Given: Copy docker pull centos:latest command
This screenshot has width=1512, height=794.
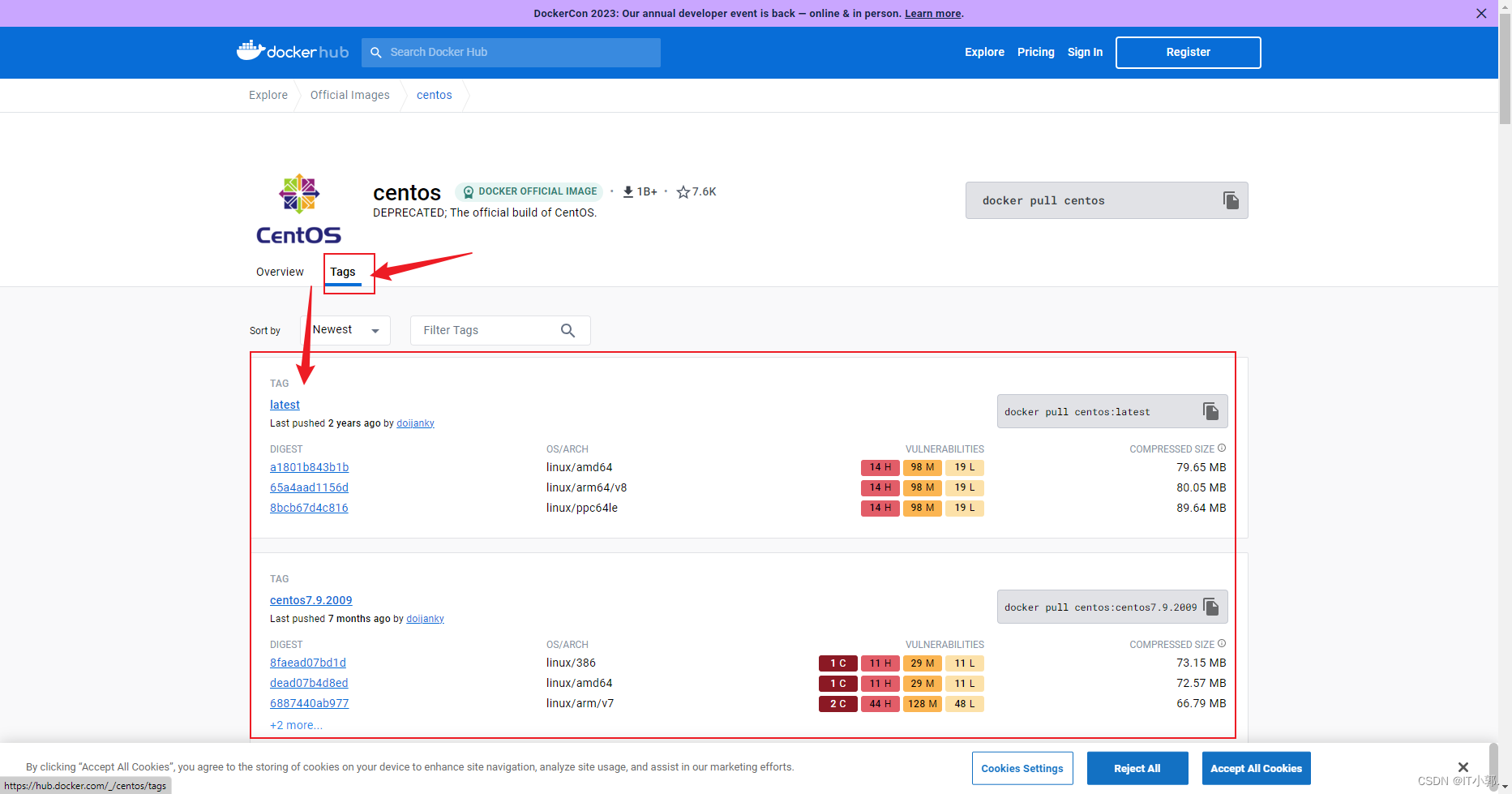Looking at the screenshot, I should click(x=1210, y=411).
